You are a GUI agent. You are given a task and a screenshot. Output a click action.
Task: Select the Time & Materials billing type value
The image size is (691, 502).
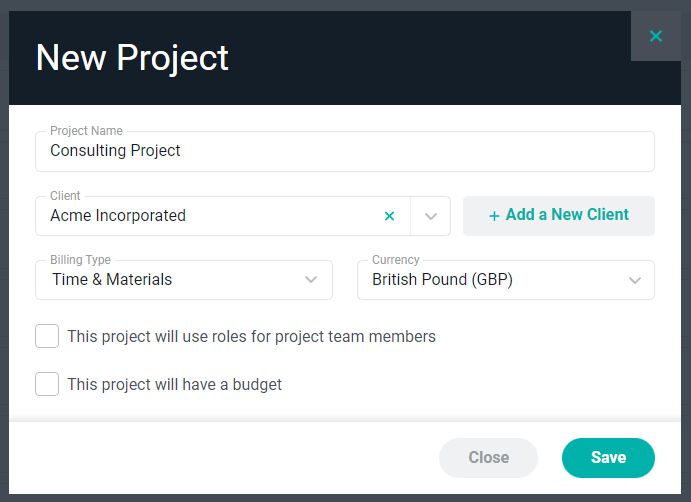112,279
